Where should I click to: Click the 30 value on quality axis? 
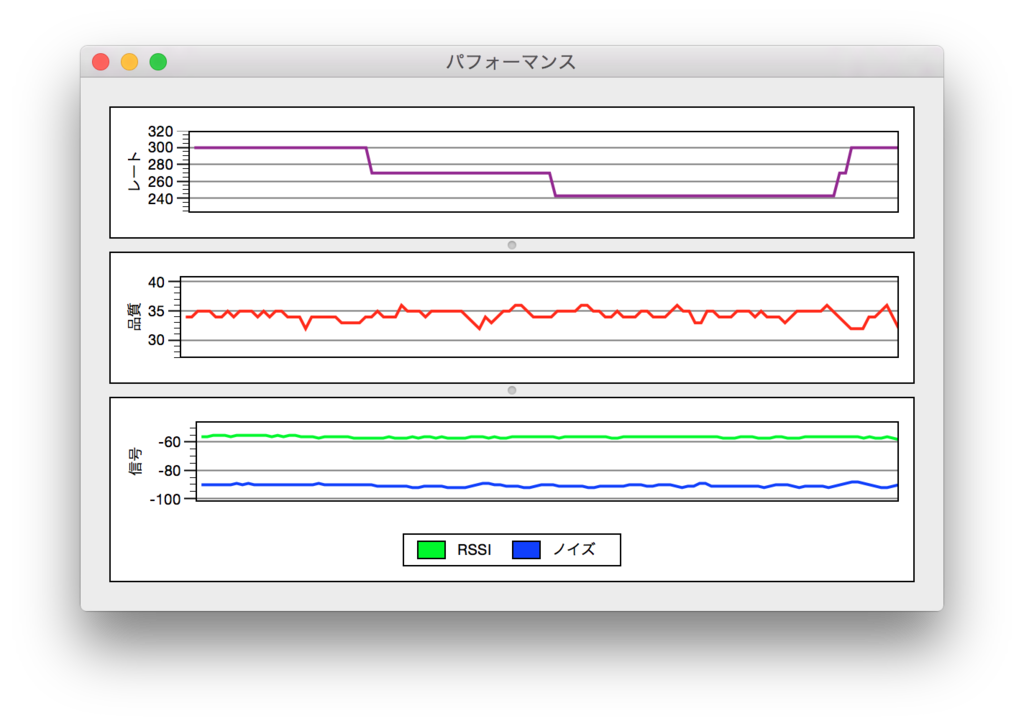click(x=157, y=339)
